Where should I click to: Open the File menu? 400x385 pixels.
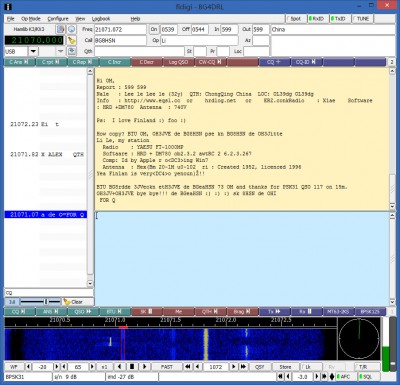pos(10,19)
